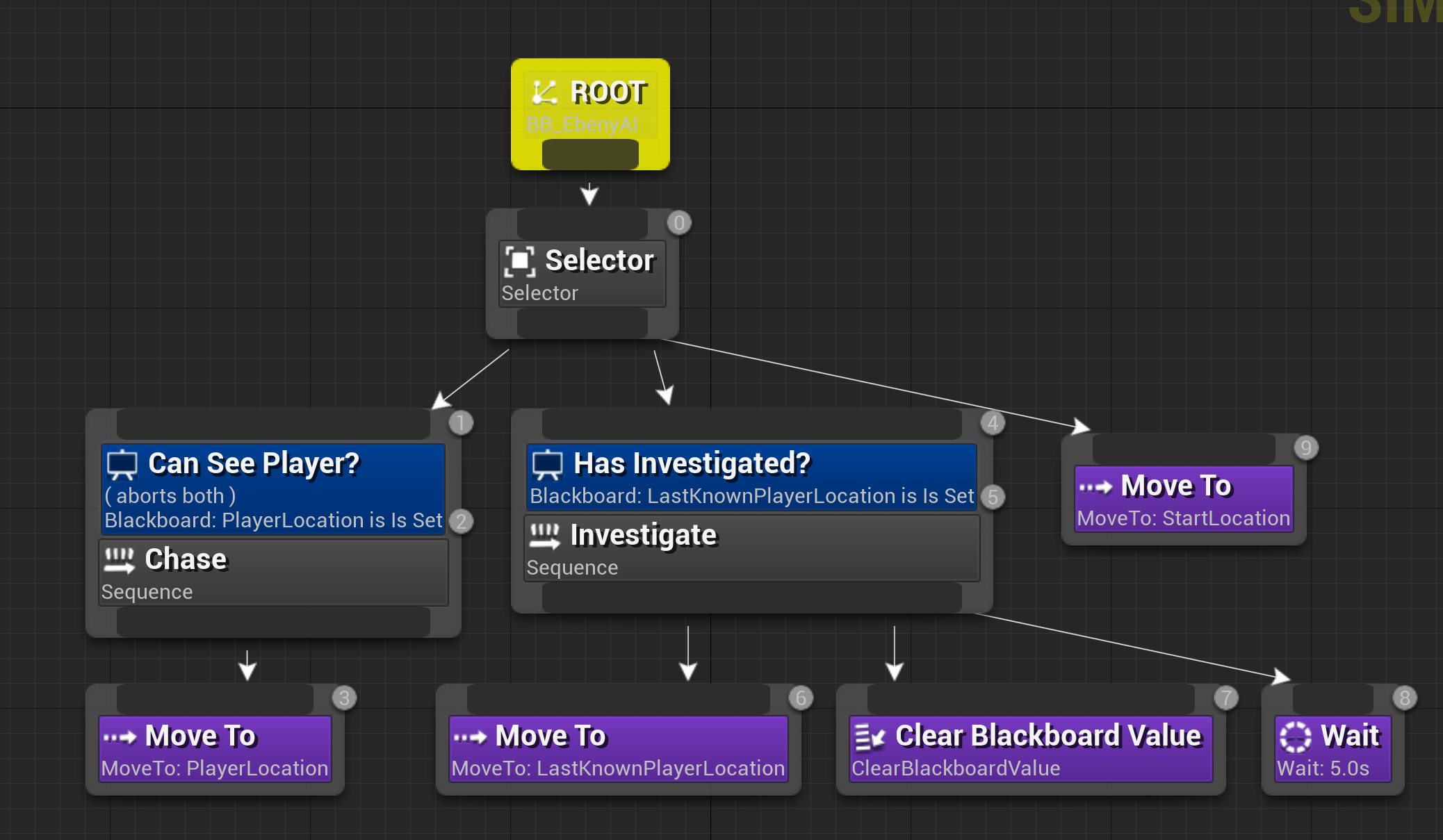Click the Wait task spinner icon
Screen dimensions: 1443x840
(x=1295, y=737)
